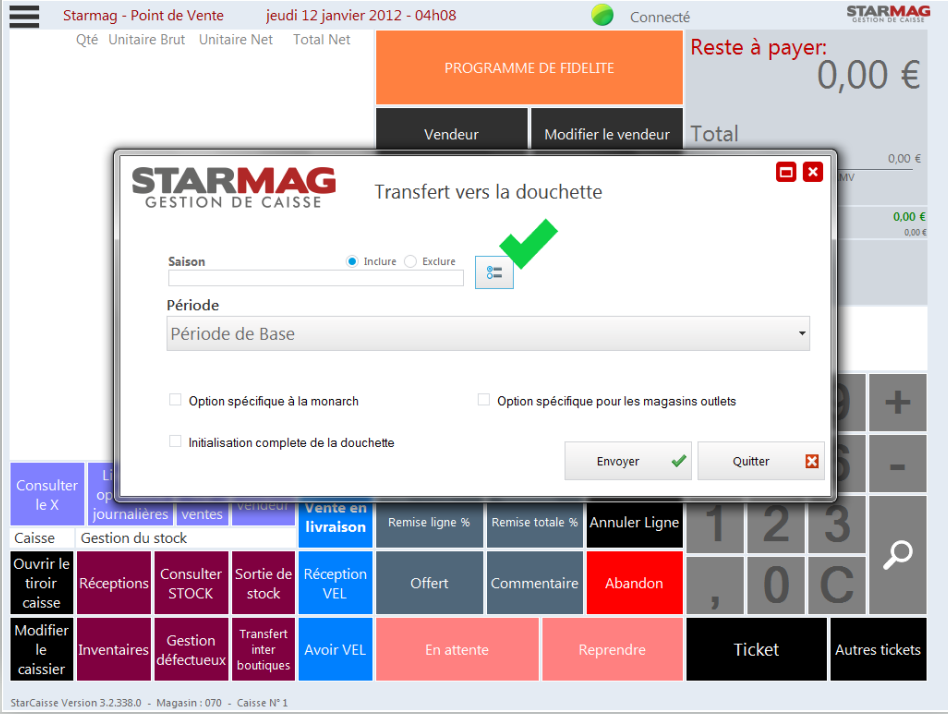Image resolution: width=948 pixels, height=714 pixels.
Task: Click the green connection status indicator
Action: 602,15
